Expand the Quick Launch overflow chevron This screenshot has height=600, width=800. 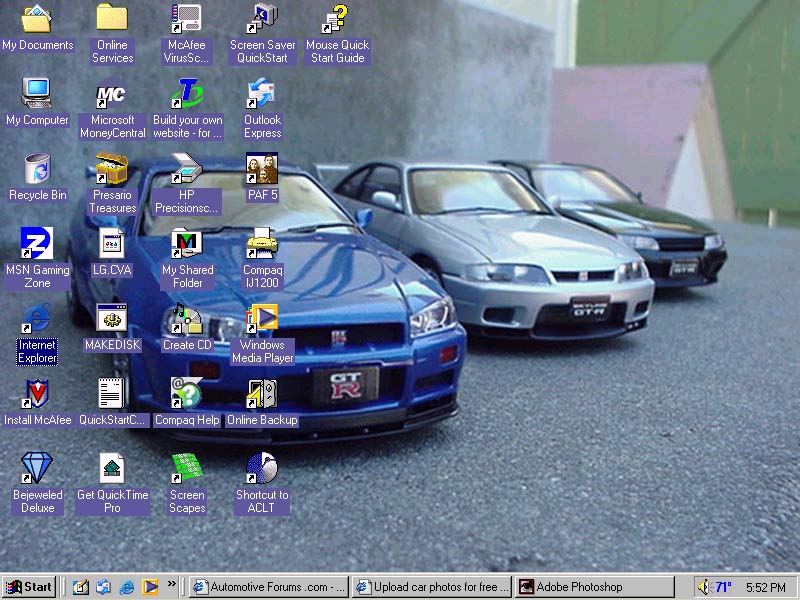[172, 585]
